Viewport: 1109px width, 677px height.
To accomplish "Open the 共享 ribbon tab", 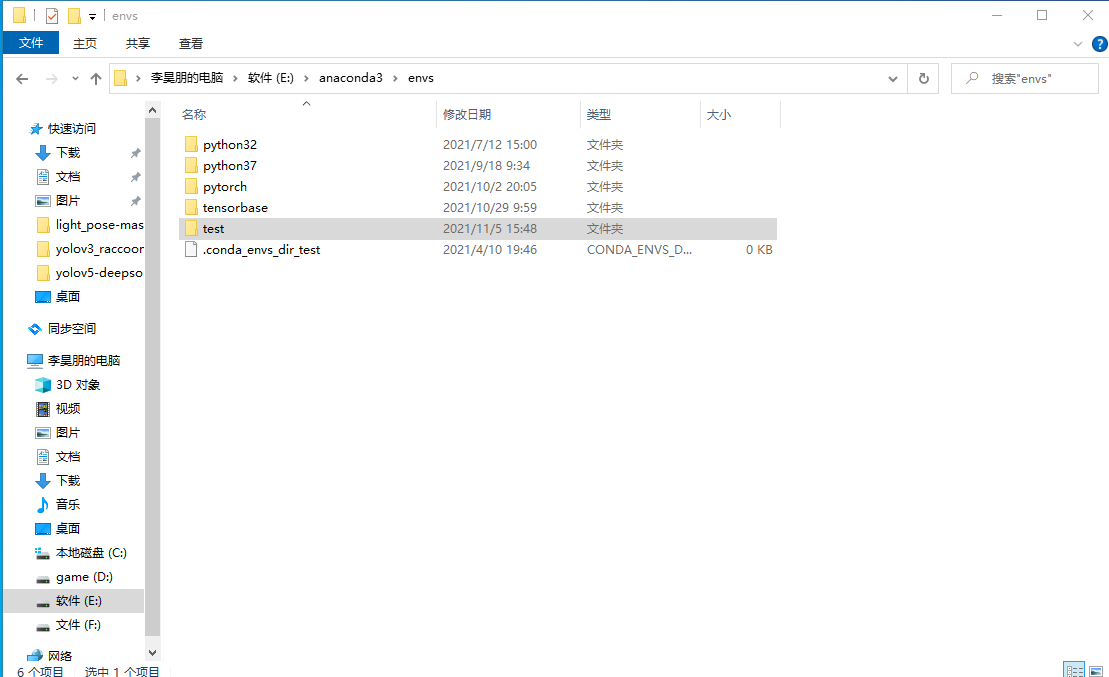I will click(x=138, y=43).
